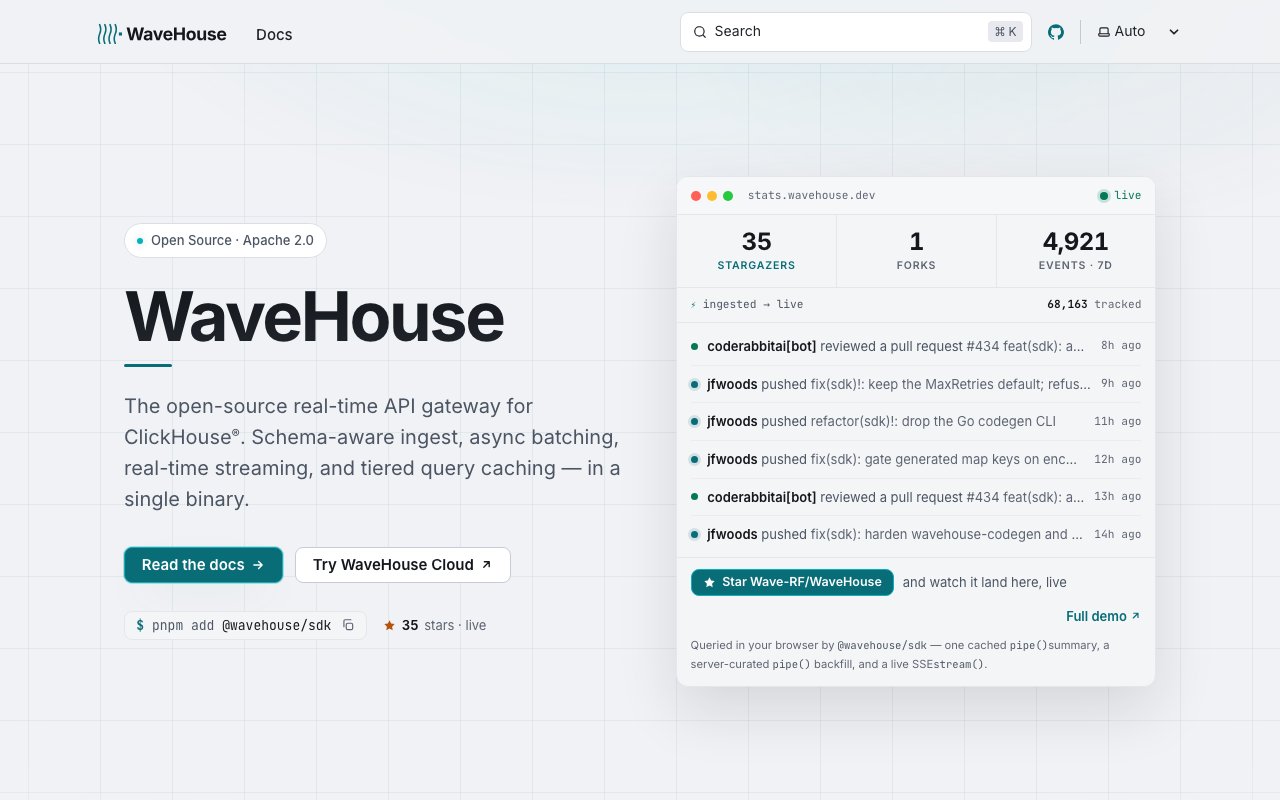1280x800 pixels.
Task: Click the "stats.wavehouse.dev" address text
Action: (811, 195)
